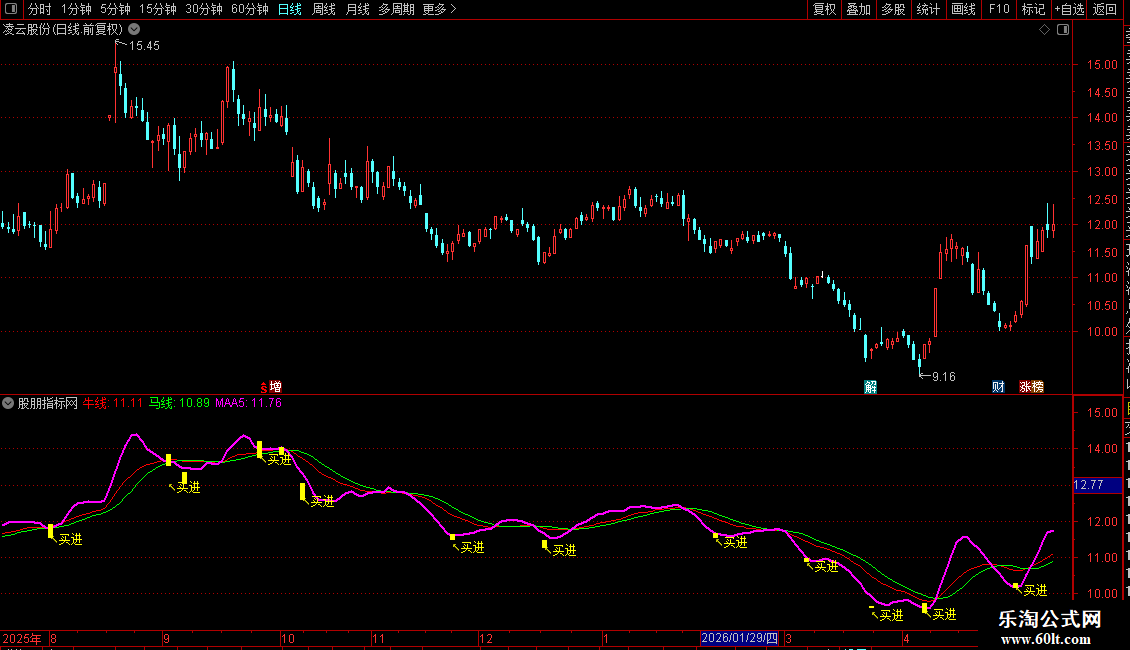Click the 增 event marker

[275, 387]
